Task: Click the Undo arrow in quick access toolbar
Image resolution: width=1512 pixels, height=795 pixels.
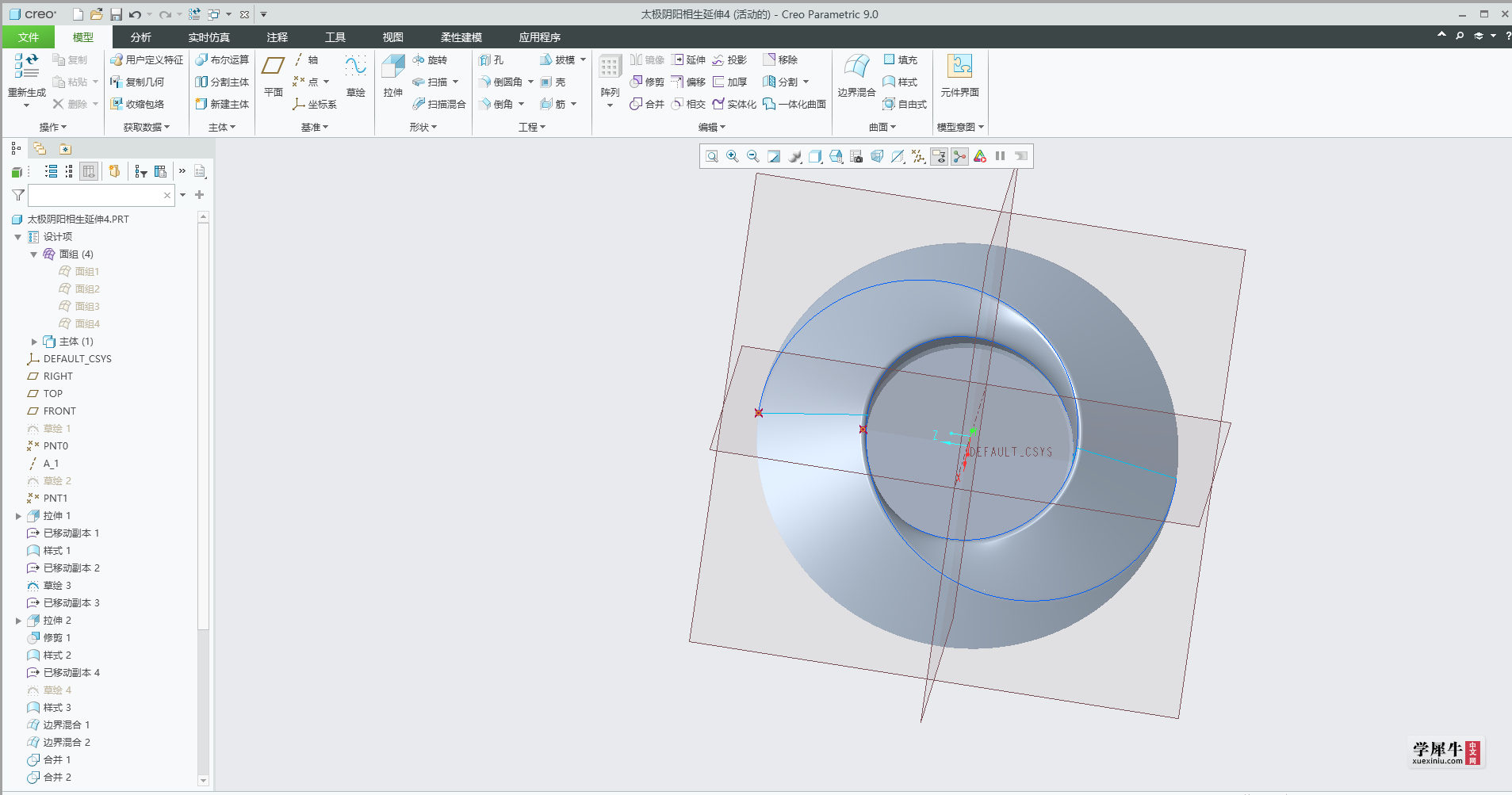Action: click(x=136, y=14)
